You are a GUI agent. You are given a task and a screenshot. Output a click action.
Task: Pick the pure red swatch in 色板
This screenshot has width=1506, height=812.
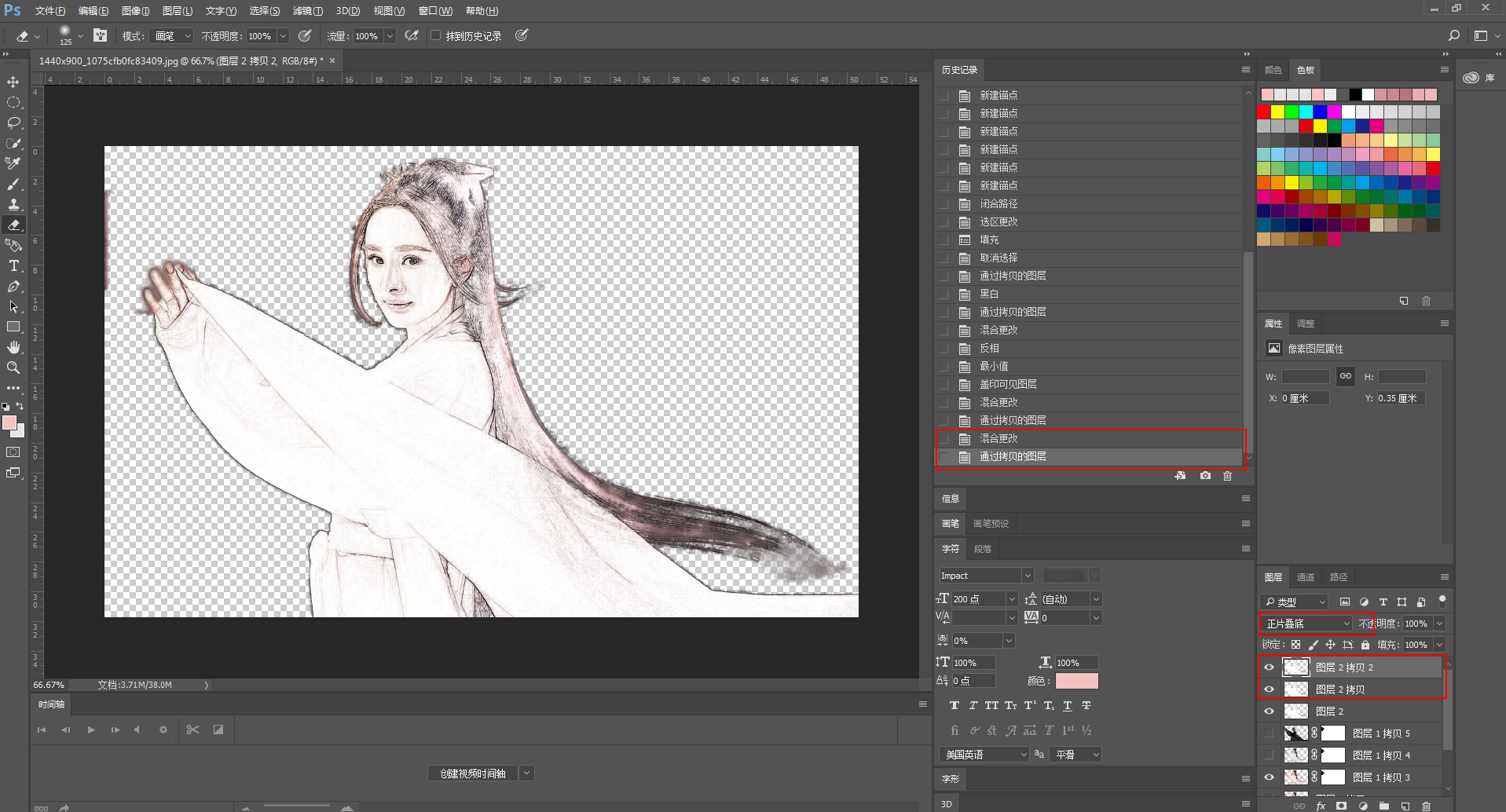click(1264, 112)
